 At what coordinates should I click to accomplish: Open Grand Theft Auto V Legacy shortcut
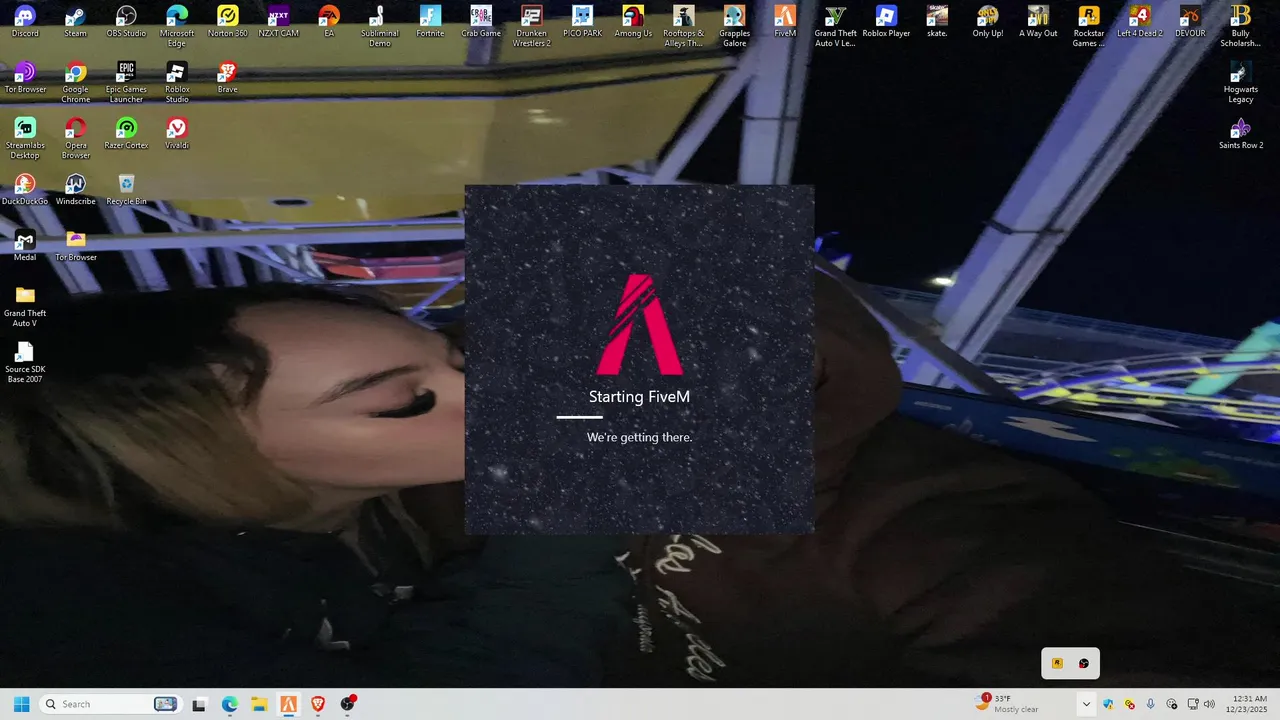point(836,26)
